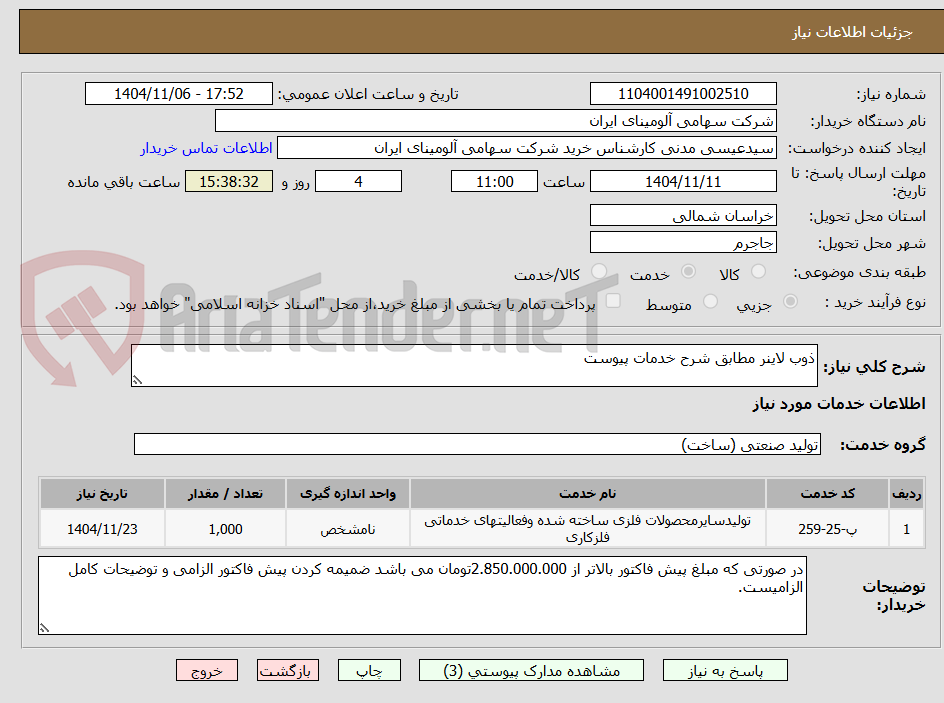This screenshot has height=703, width=944.
Task: Click the تاریخ نیاز column header
Action: coord(102,494)
